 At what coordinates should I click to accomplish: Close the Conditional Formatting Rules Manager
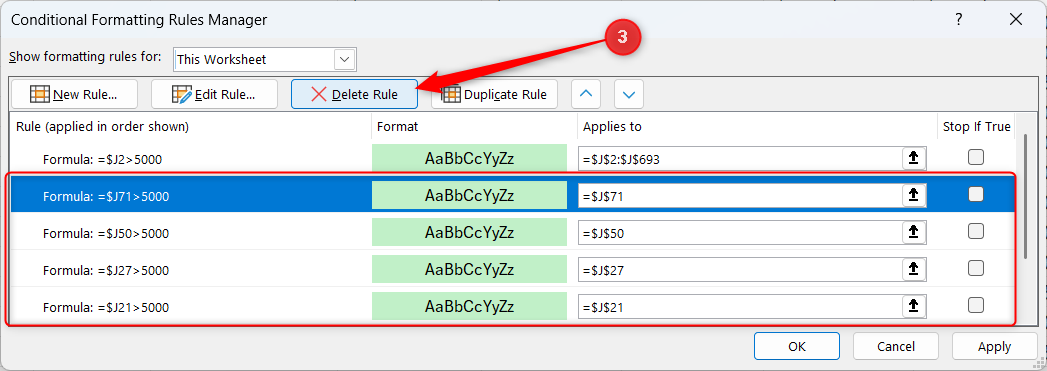(x=1016, y=19)
